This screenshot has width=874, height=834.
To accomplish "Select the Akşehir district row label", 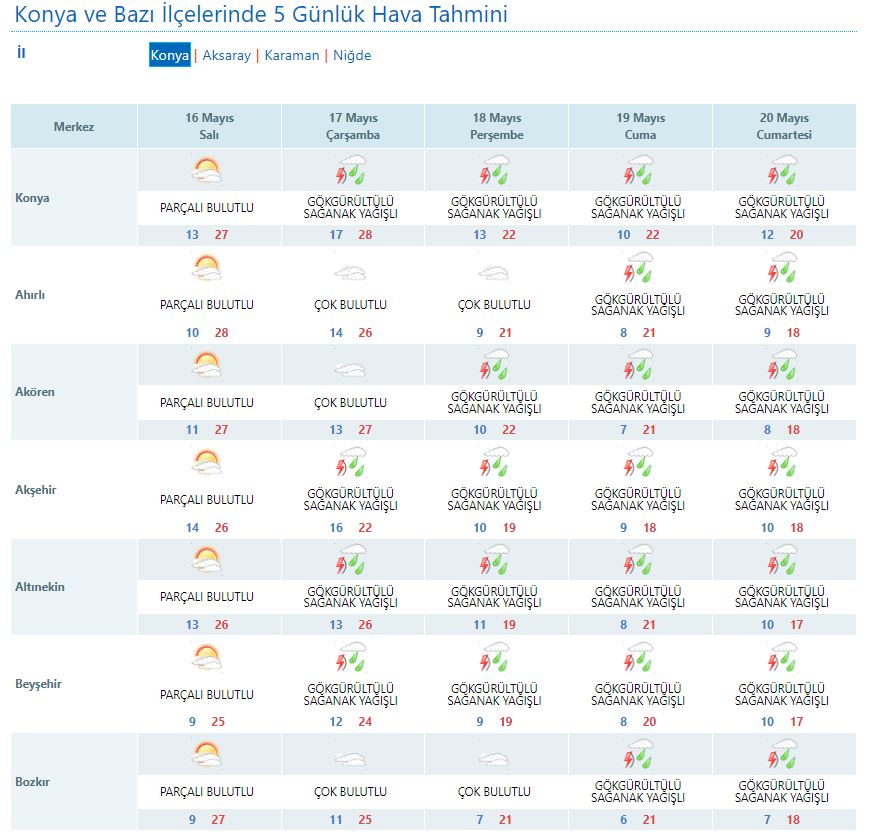I will (x=36, y=490).
